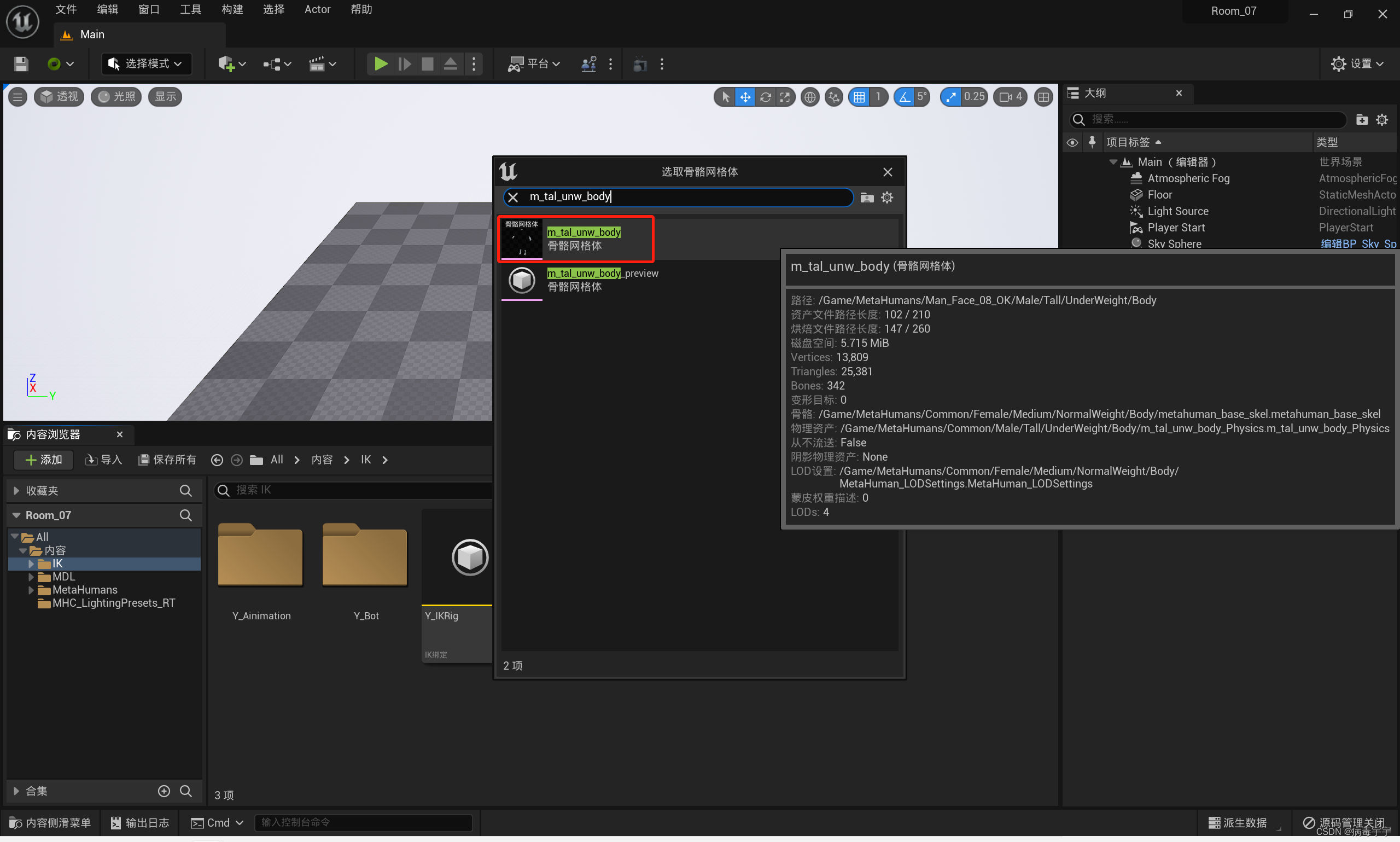Select the m_tal_unw_body_preview skeletal mesh
This screenshot has width=1400, height=842.
602,280
